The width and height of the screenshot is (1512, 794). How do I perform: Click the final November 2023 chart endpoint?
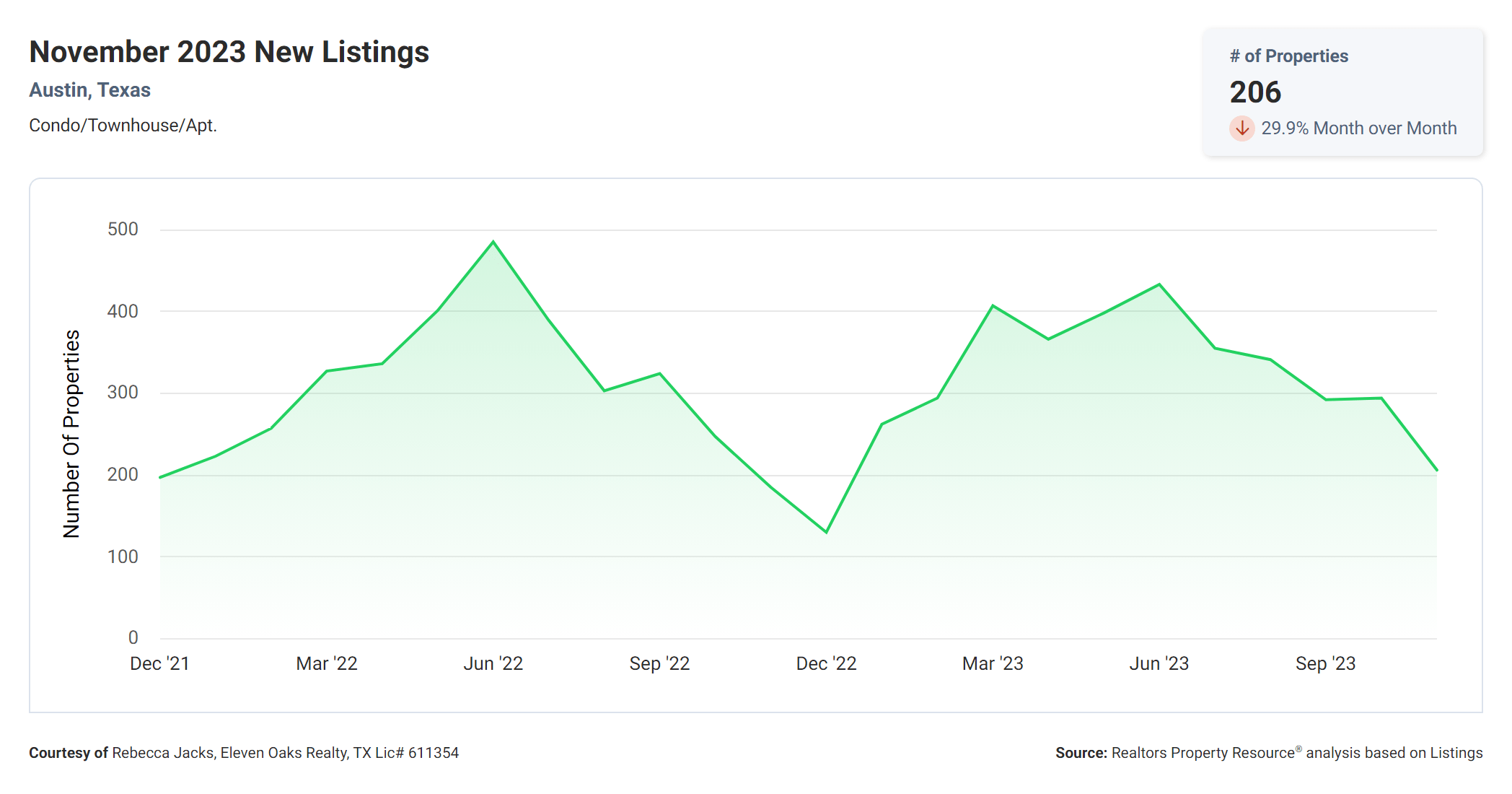click(x=1436, y=470)
